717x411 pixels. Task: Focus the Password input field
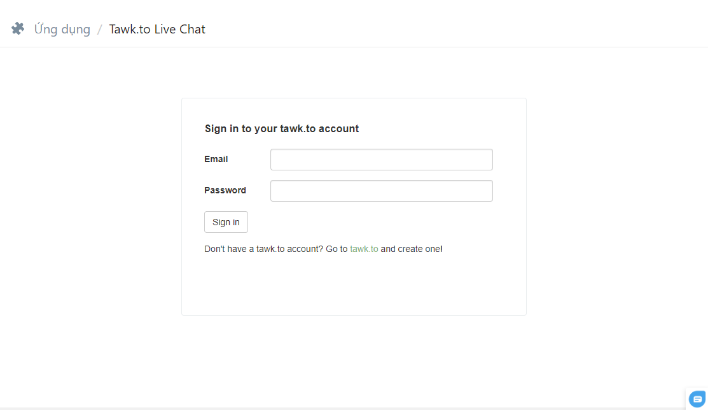381,191
